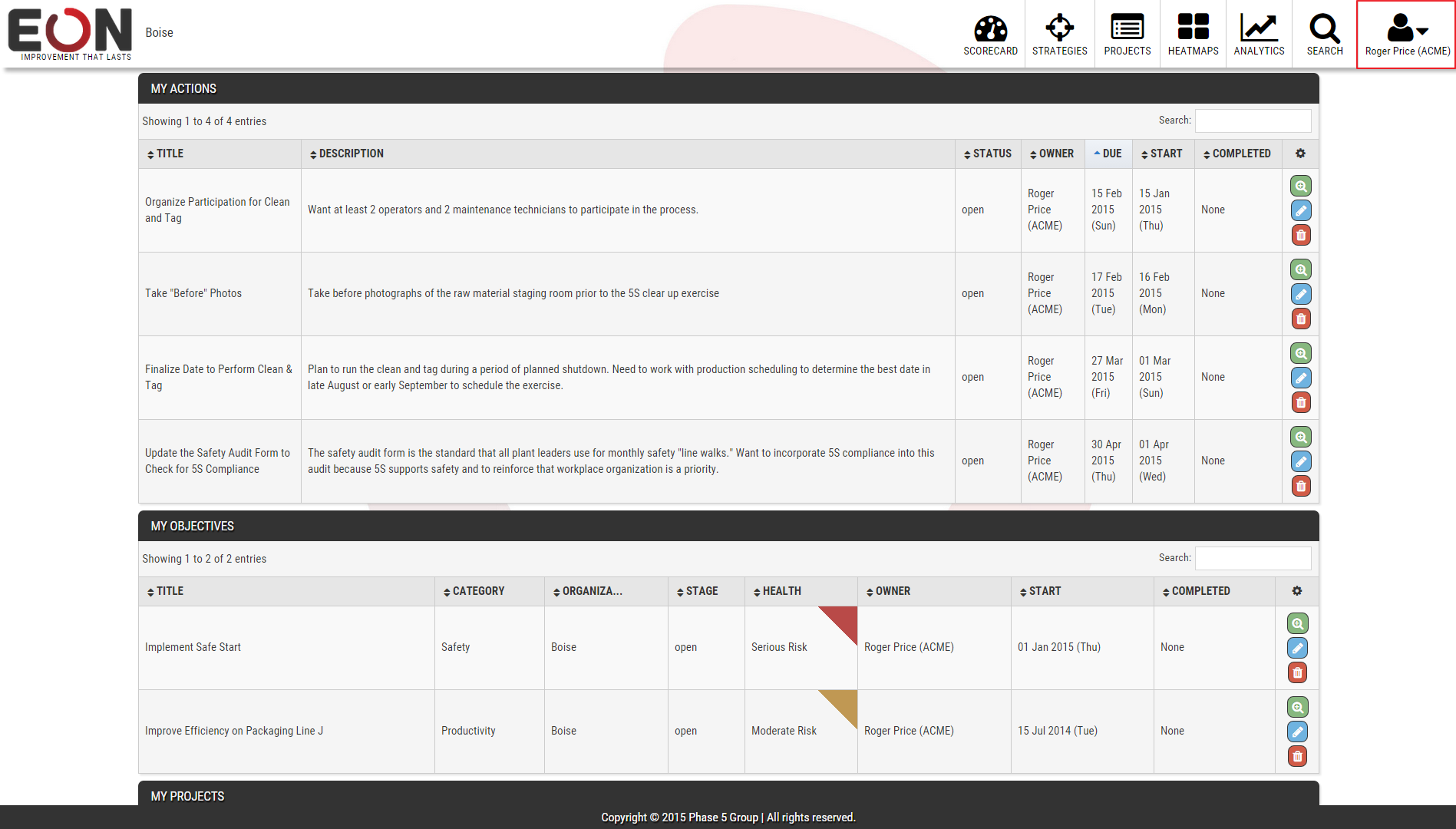Delete the Improve Efficiency on Packaging Line J objective

pyautogui.click(x=1297, y=756)
